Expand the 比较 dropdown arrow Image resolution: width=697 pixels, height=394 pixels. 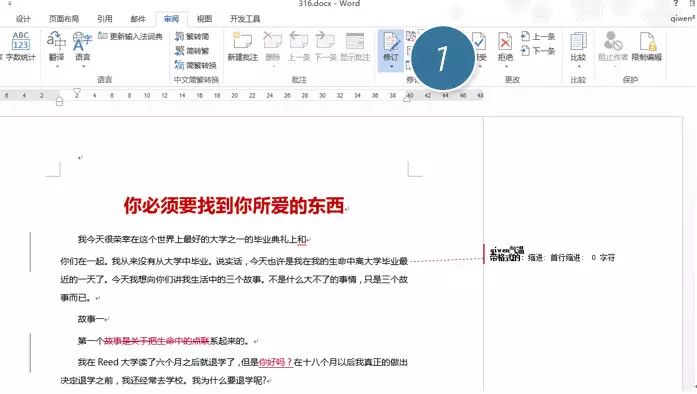pos(578,67)
